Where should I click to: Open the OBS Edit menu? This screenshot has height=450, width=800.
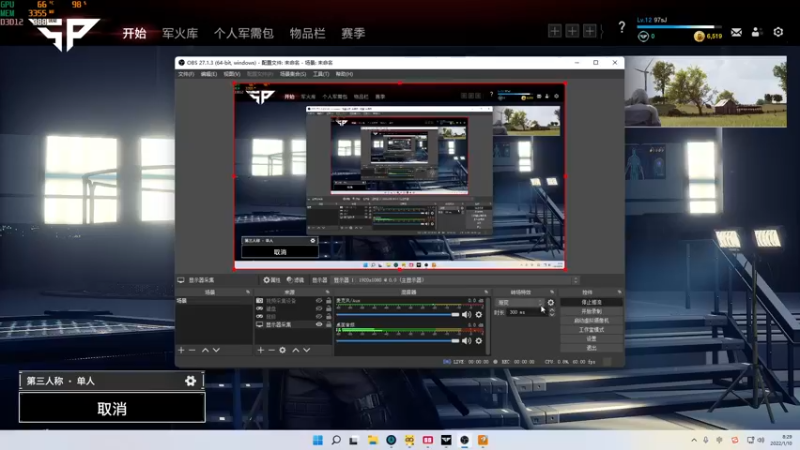(x=208, y=74)
